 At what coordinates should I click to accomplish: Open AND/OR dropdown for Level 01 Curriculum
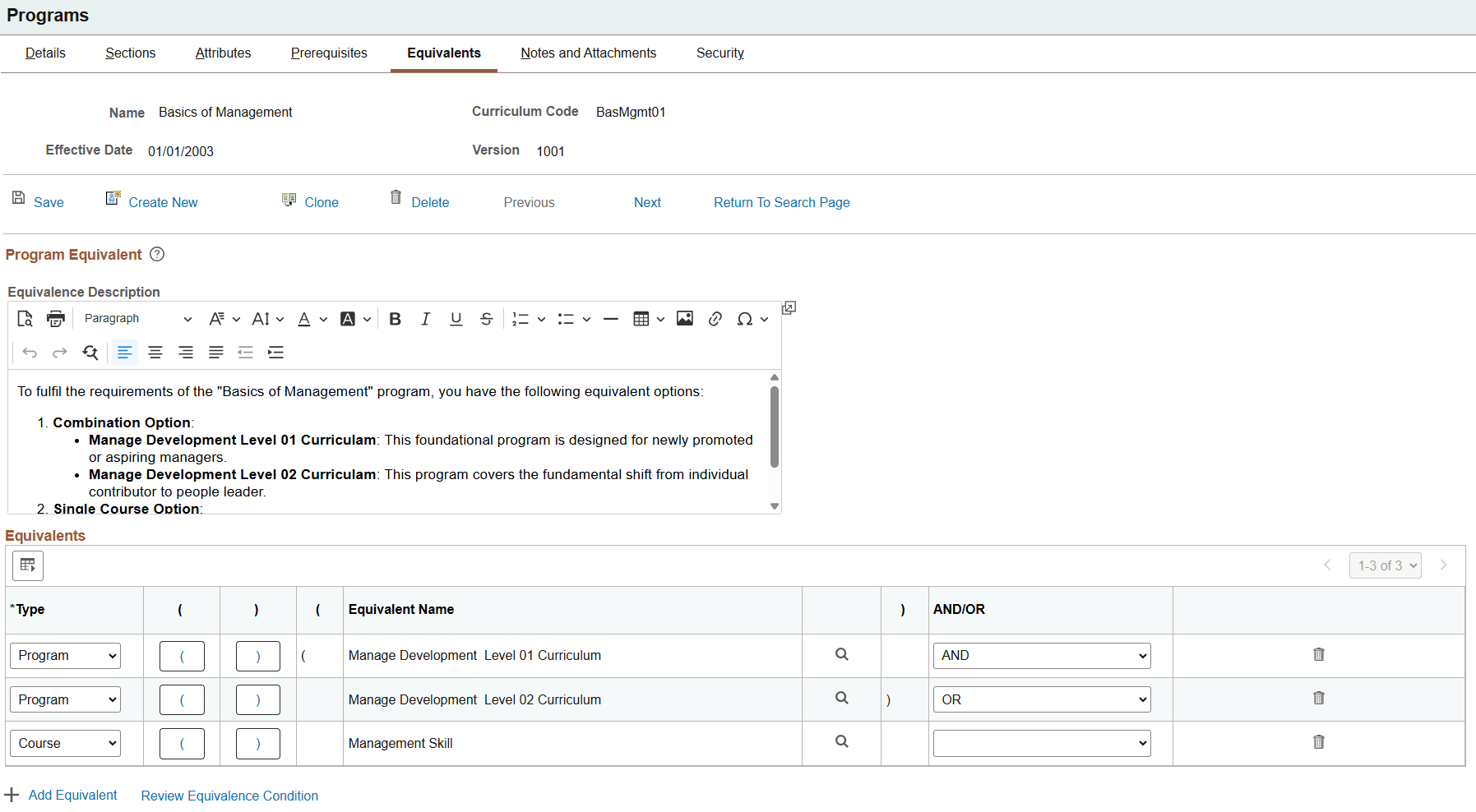click(1040, 655)
